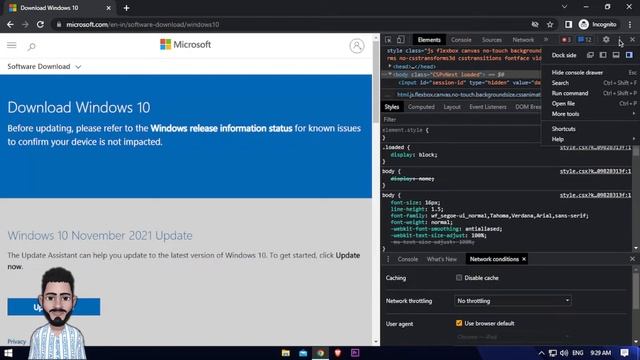The height and width of the screenshot is (360, 640).
Task: Open Premiere Pro from the taskbar
Action: [355, 353]
